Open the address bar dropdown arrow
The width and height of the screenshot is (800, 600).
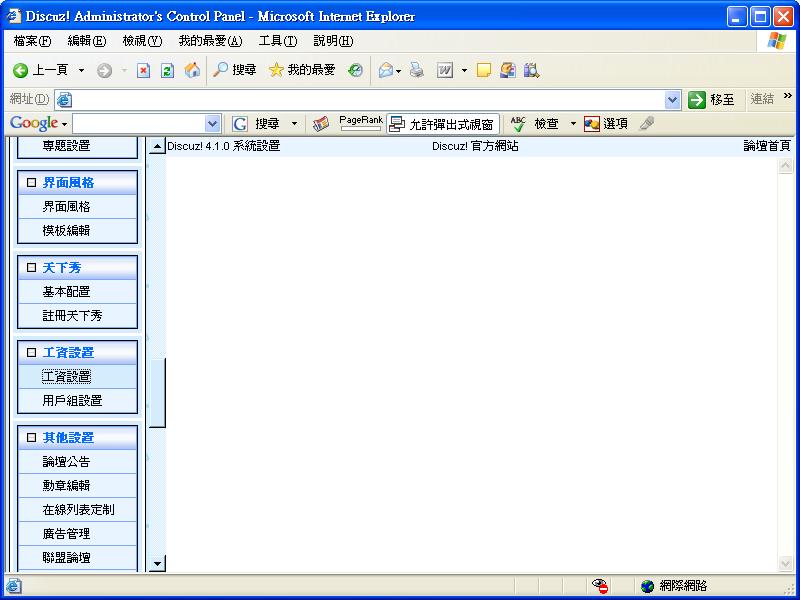pyautogui.click(x=672, y=99)
